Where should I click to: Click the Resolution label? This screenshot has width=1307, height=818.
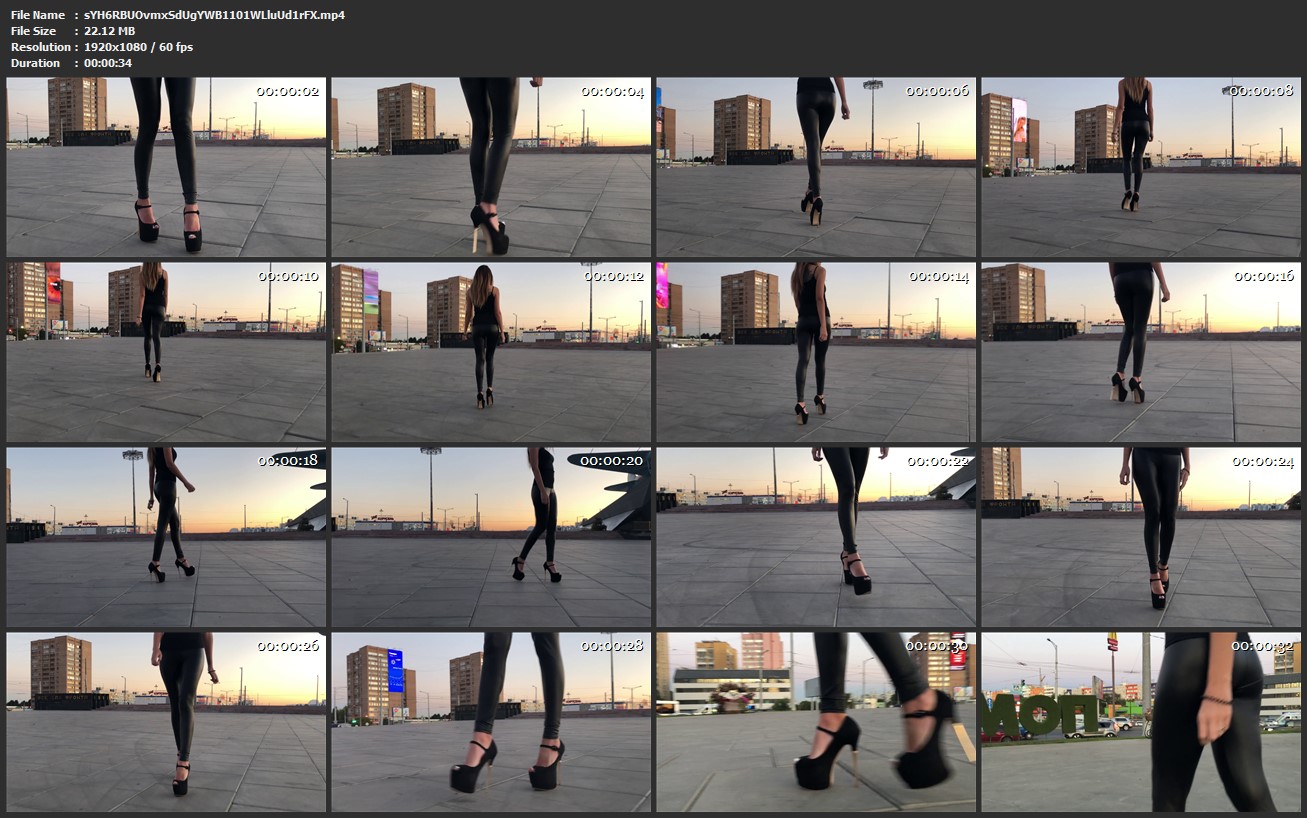pyautogui.click(x=40, y=47)
